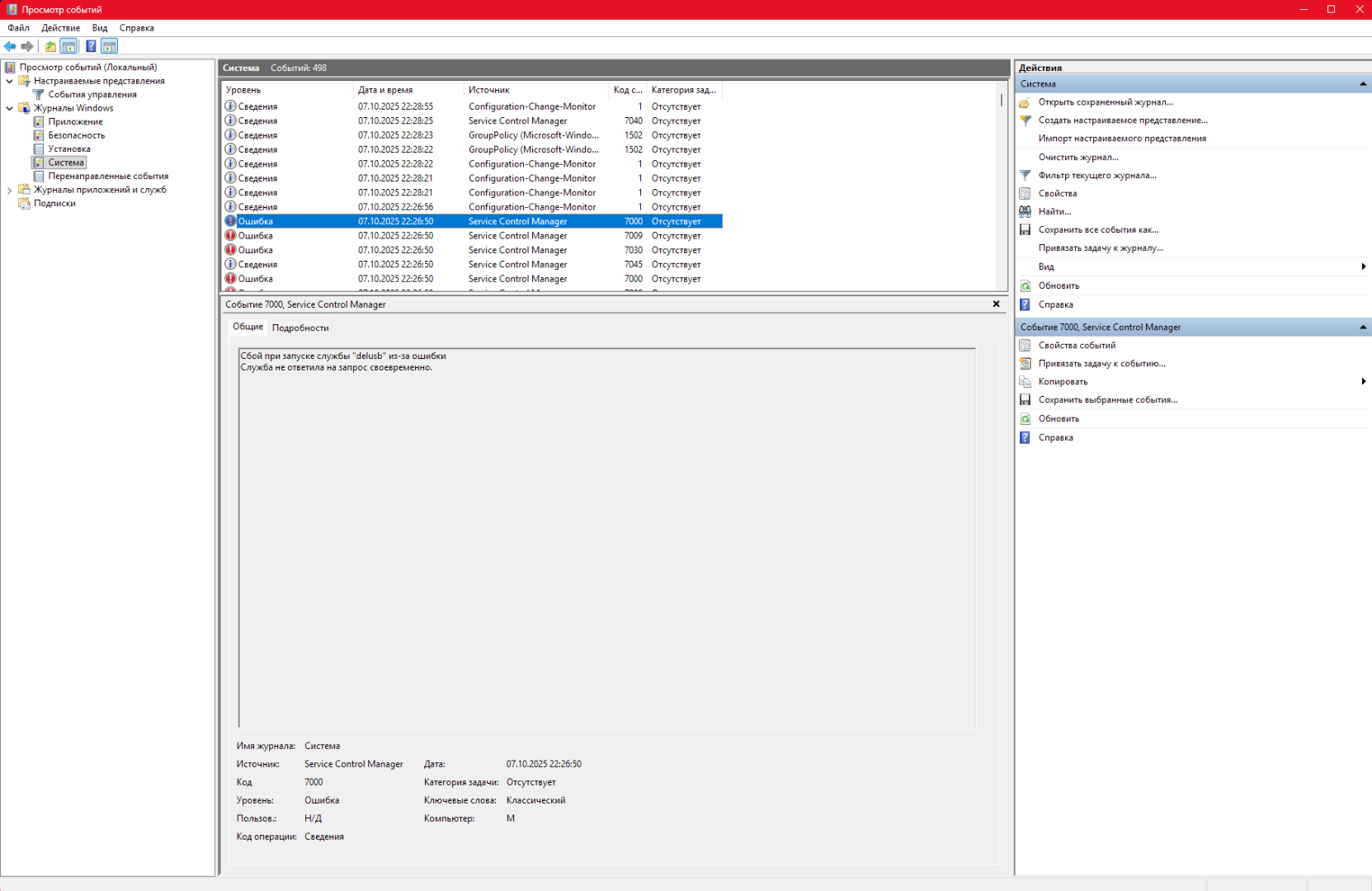
Task: Click the 'Найти...' binoculars action
Action: 1054,211
